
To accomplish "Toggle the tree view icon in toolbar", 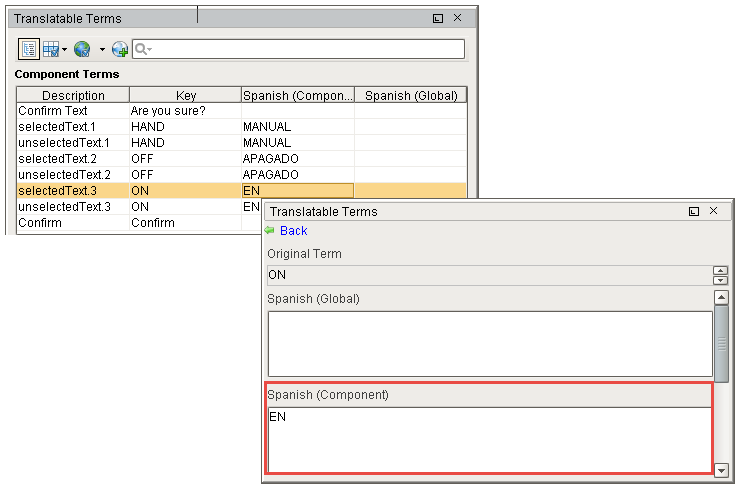I will point(29,49).
